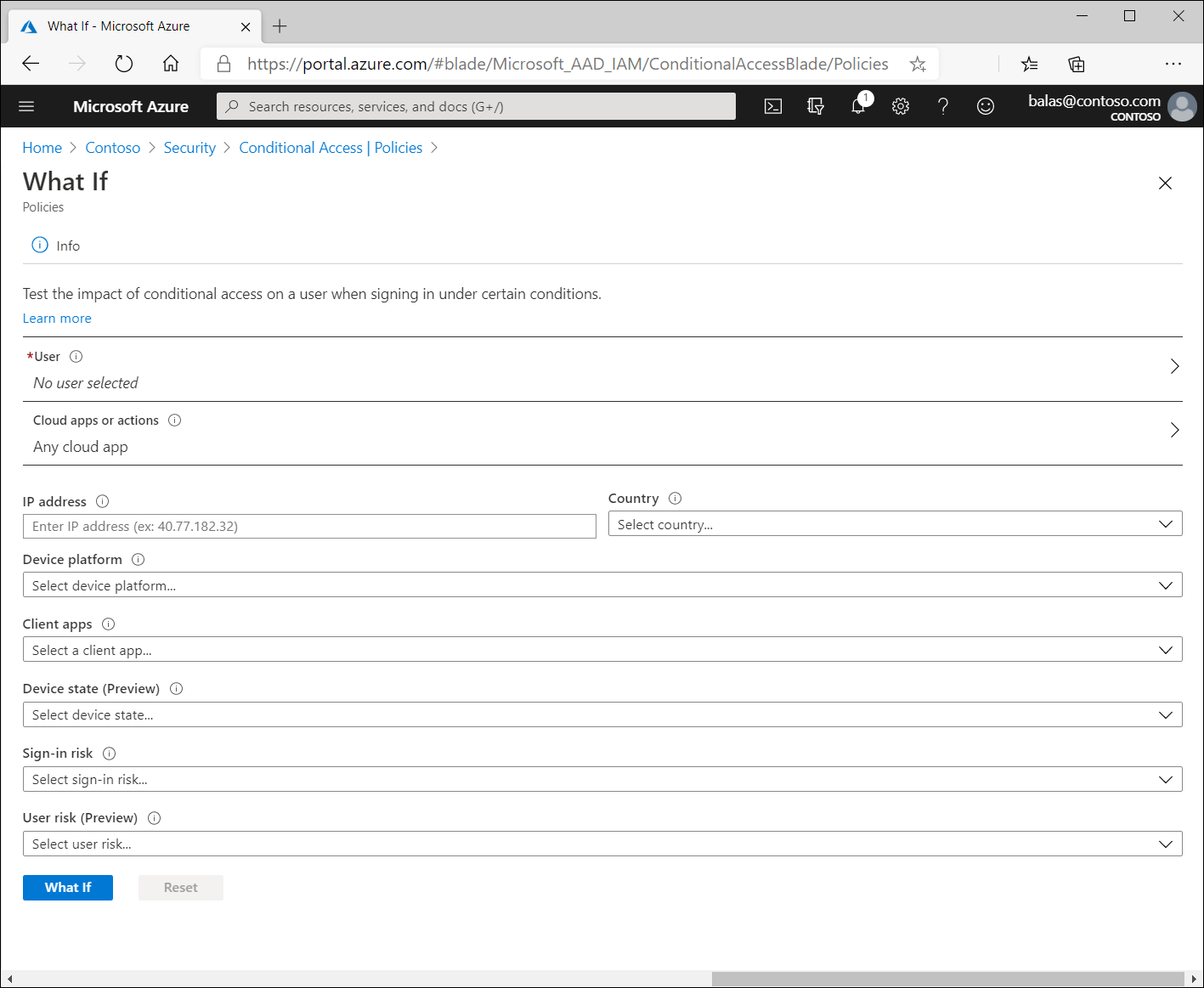
Task: Click the Info icon in the blade toolbar
Action: click(x=40, y=245)
